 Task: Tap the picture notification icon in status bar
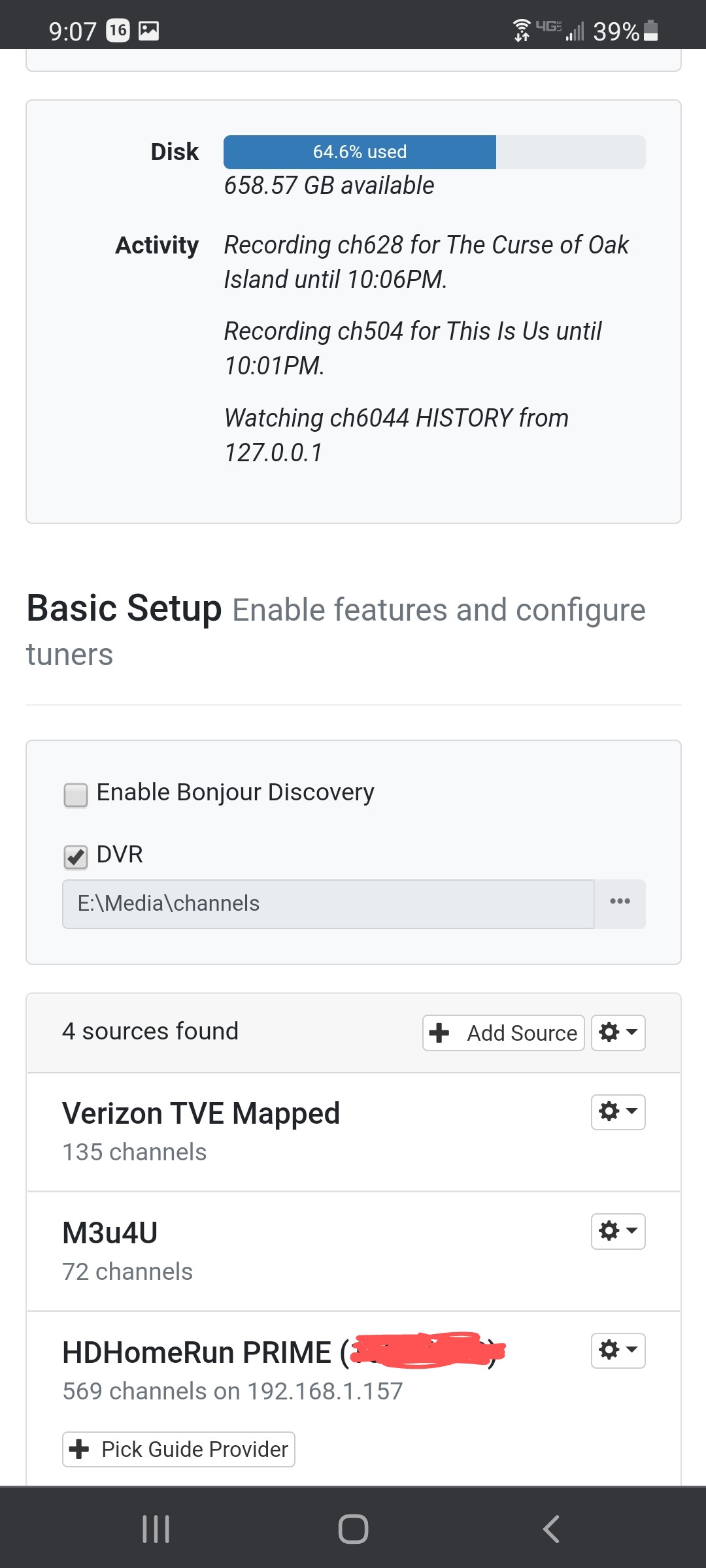click(x=149, y=30)
